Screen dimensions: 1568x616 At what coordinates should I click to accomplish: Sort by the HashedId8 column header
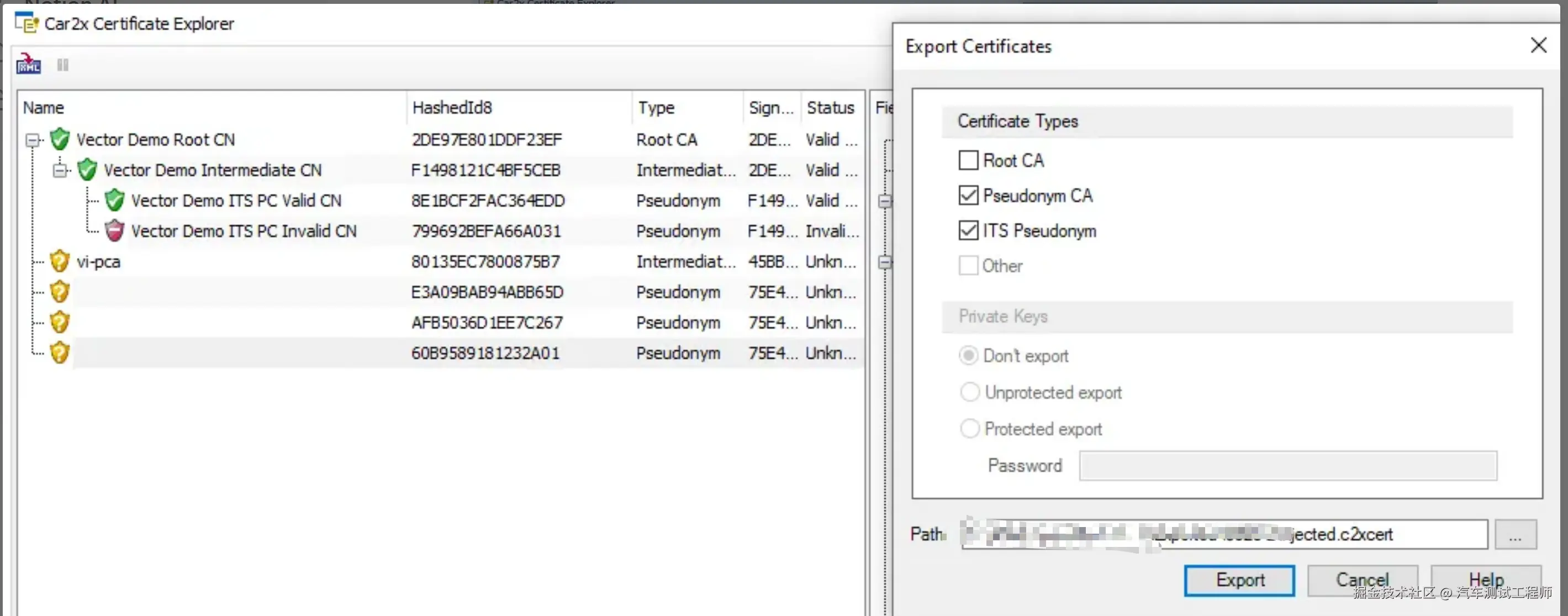pos(452,108)
